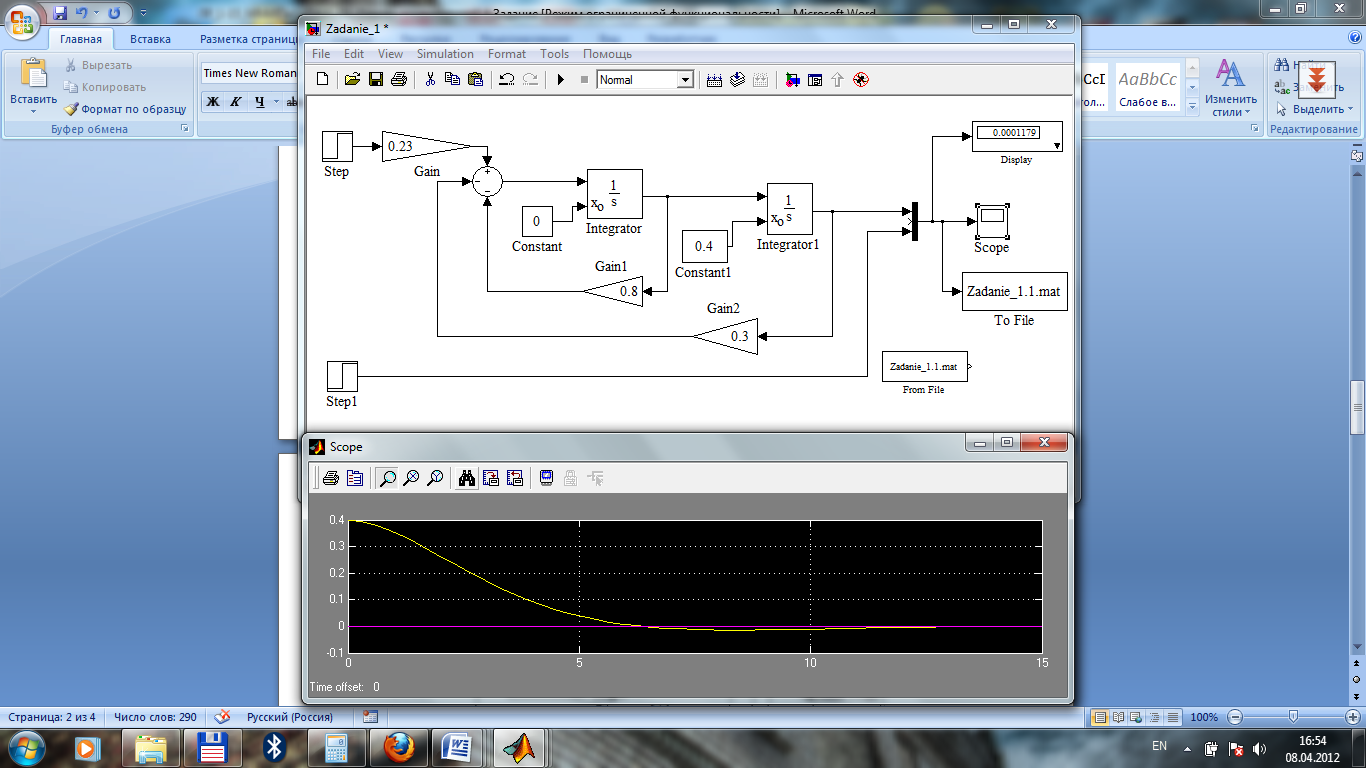Select the From File block
Image resolution: width=1366 pixels, height=768 pixels.
point(925,367)
